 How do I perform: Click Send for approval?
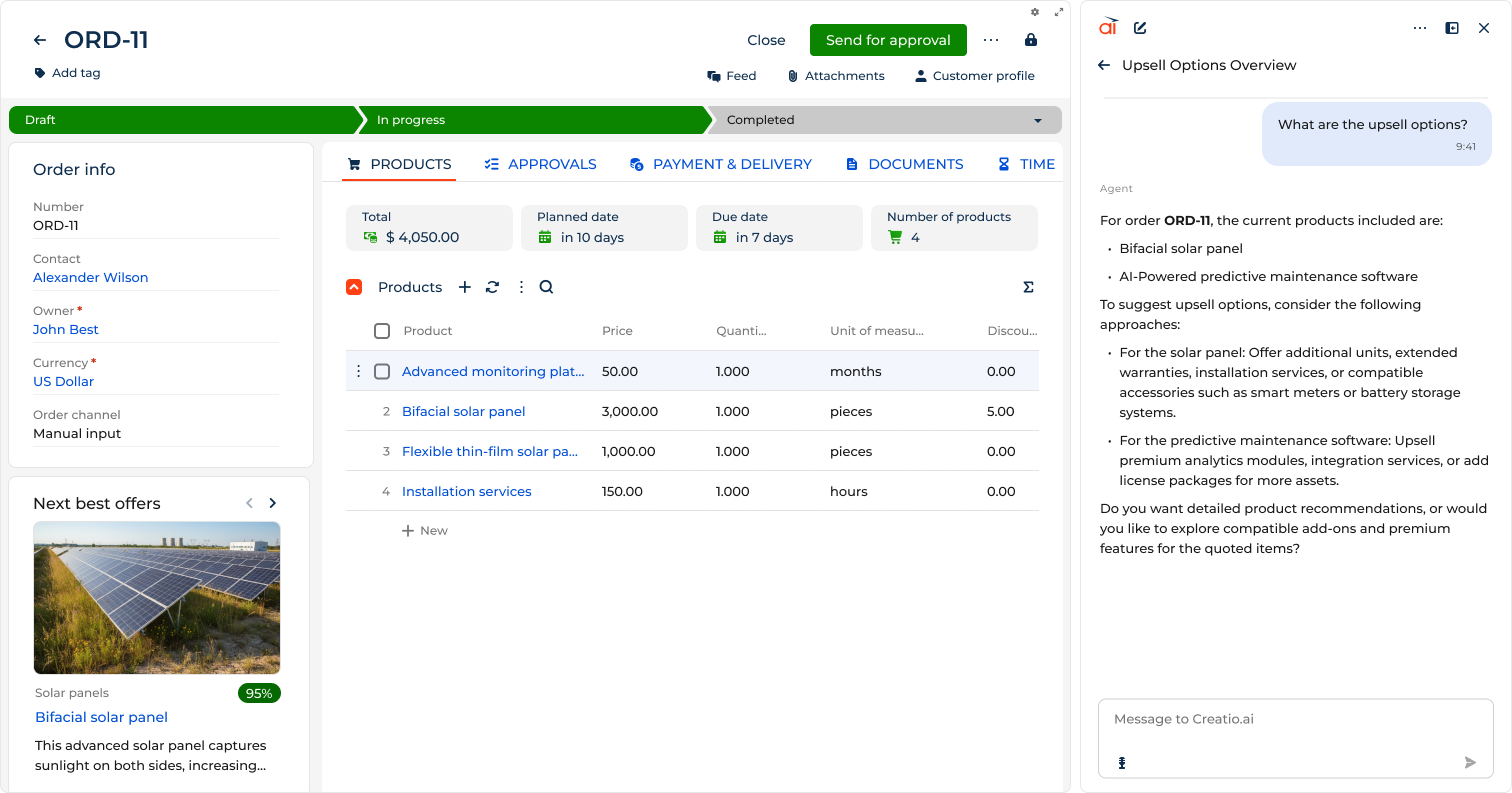888,40
